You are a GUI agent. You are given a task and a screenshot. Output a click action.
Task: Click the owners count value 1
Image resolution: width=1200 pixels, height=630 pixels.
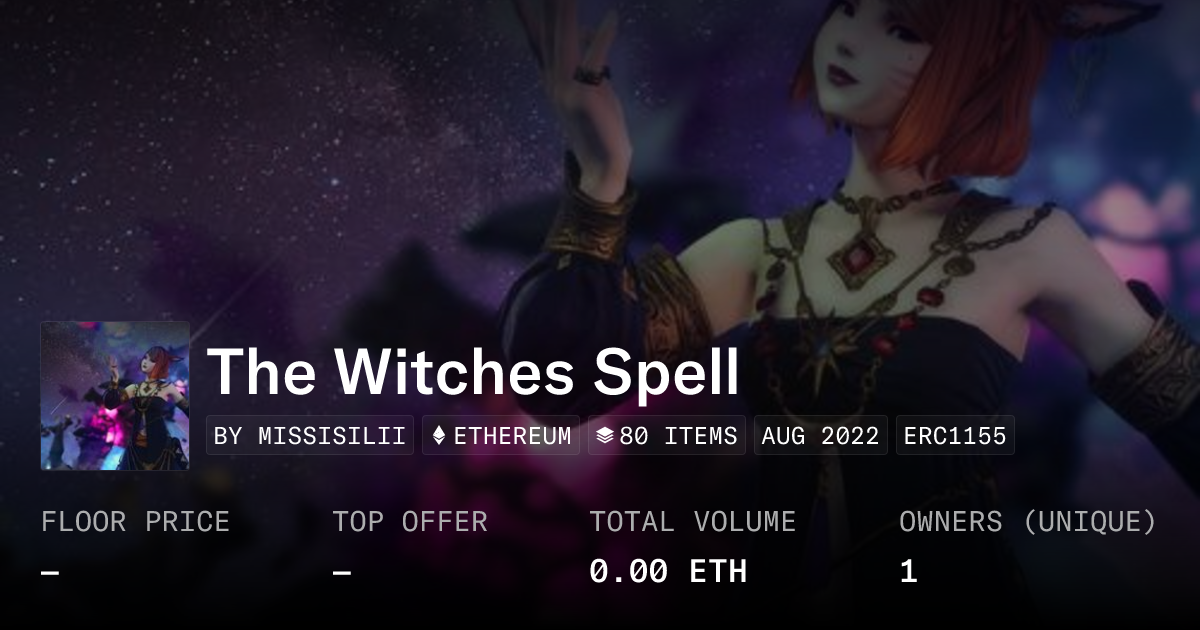coord(908,571)
